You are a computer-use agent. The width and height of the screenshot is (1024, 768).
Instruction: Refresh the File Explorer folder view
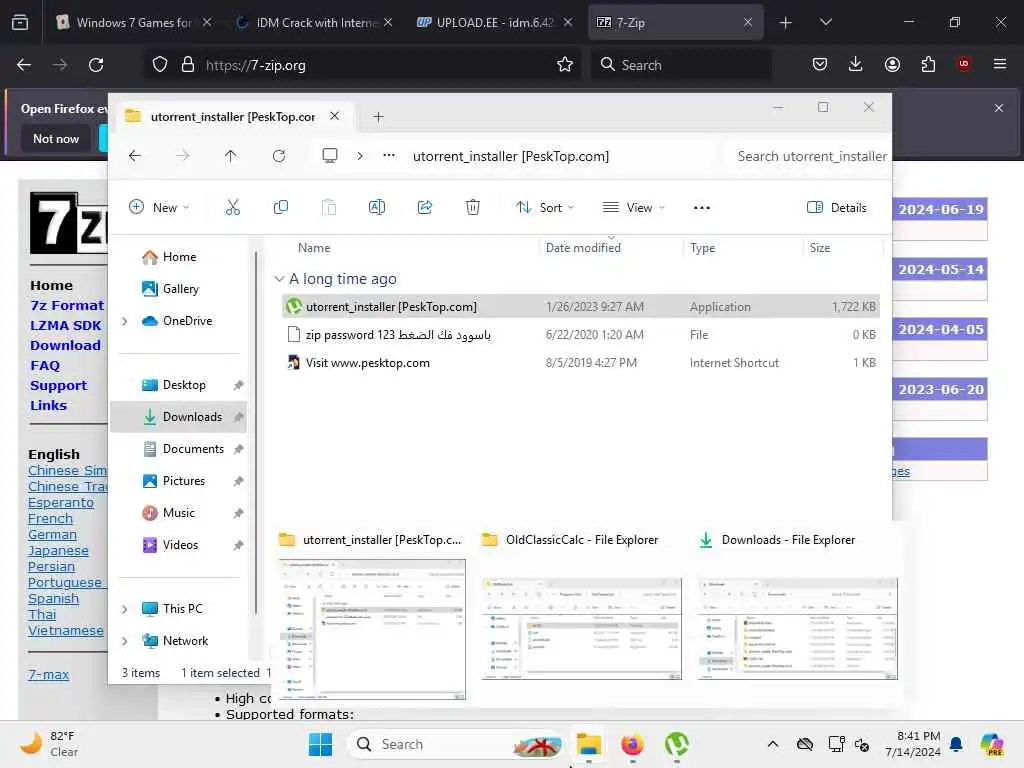[279, 156]
